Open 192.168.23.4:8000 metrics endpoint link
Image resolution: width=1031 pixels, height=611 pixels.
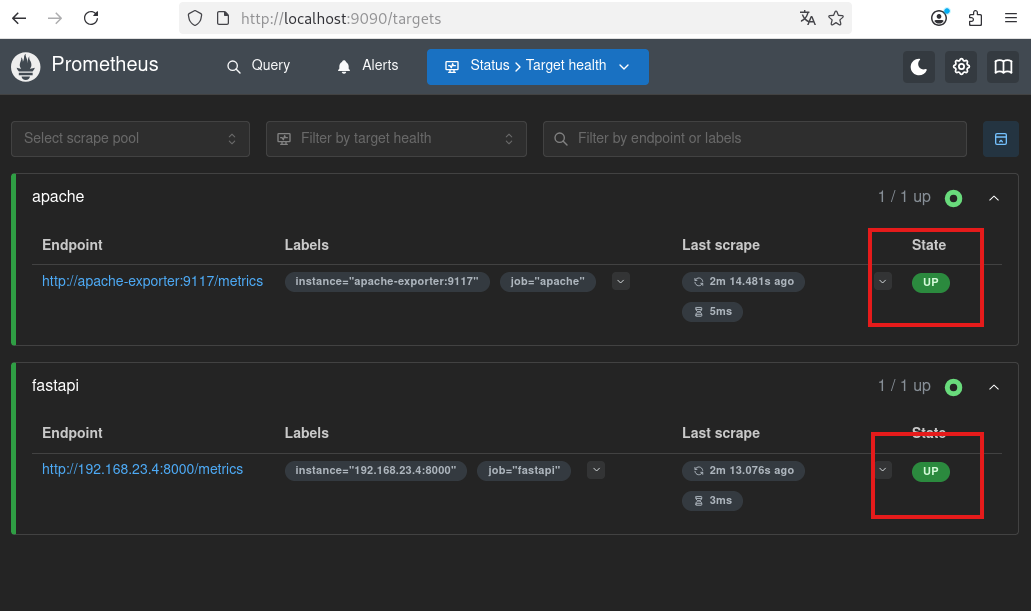[142, 469]
